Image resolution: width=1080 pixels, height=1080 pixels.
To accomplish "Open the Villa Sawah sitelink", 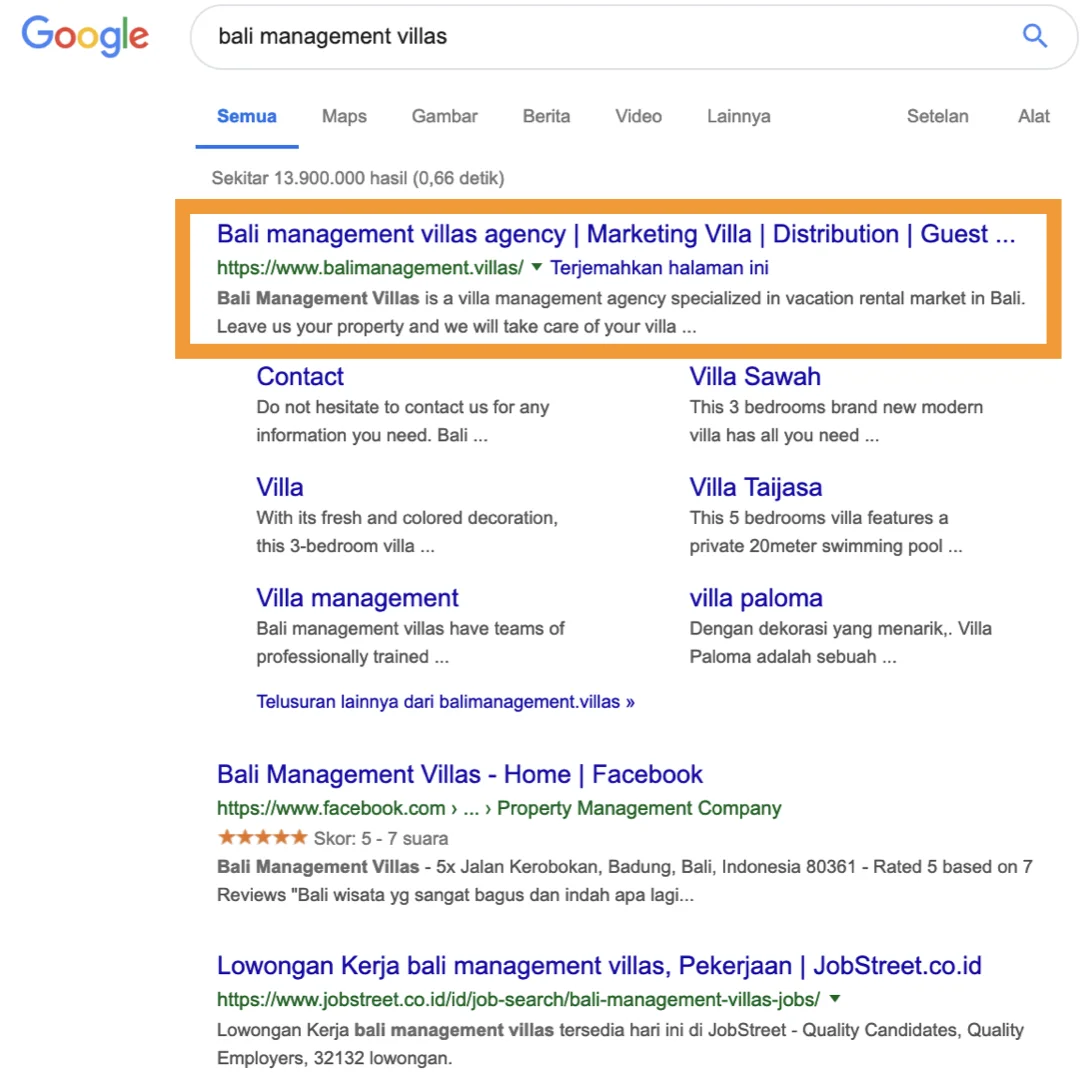I will (755, 377).
